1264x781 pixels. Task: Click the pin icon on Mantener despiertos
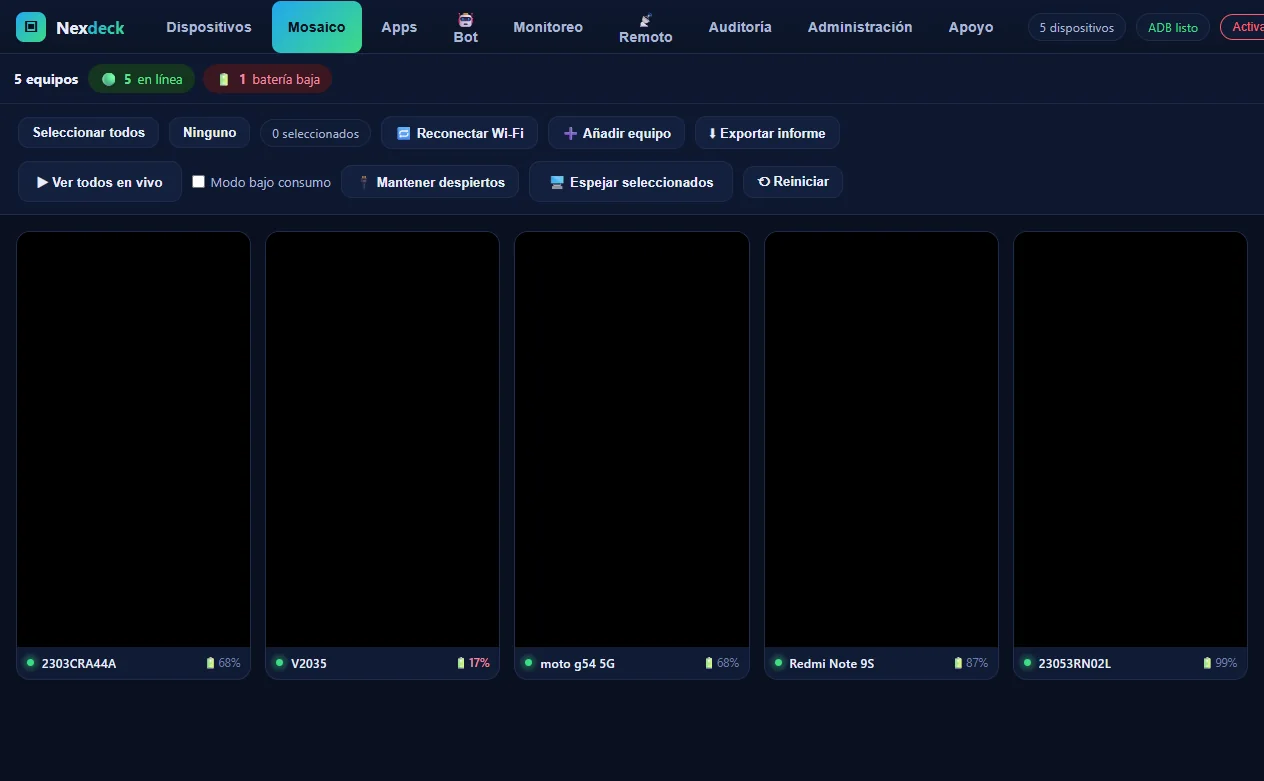(x=364, y=182)
